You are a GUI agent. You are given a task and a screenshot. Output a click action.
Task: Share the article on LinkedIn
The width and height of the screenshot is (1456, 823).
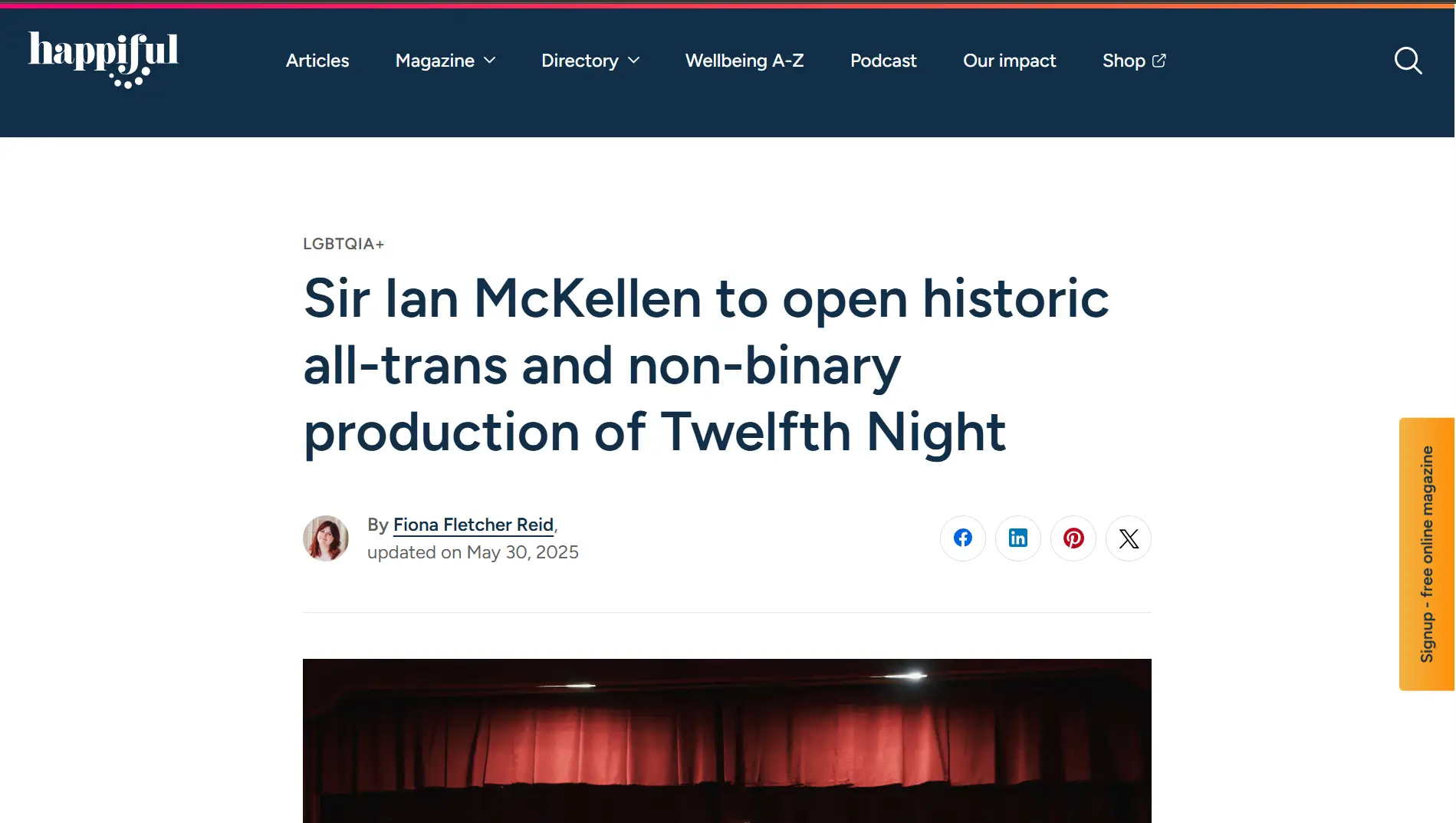click(1018, 538)
